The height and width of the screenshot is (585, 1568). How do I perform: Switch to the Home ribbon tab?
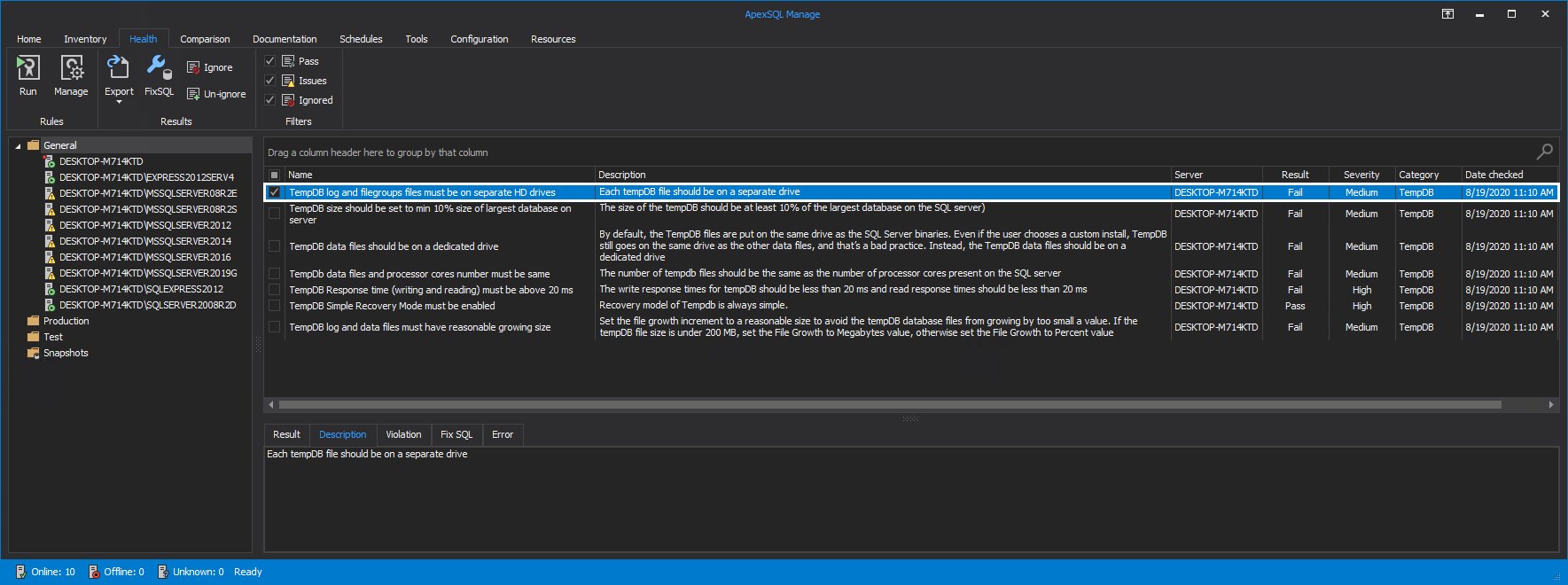(29, 39)
